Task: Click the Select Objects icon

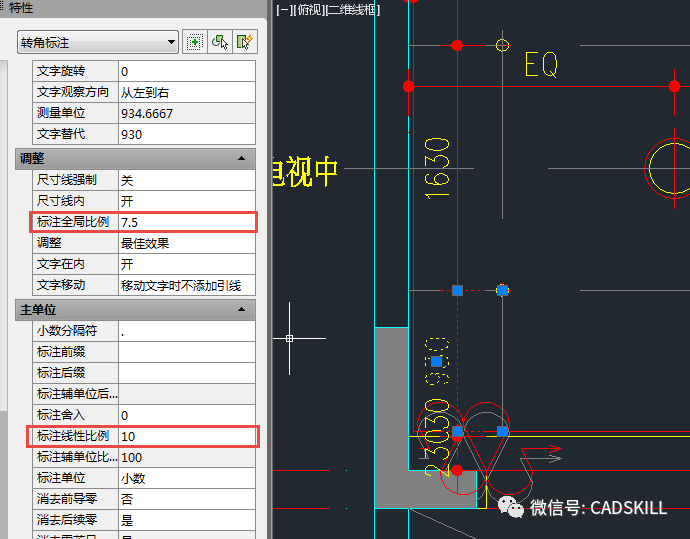Action: coord(220,42)
